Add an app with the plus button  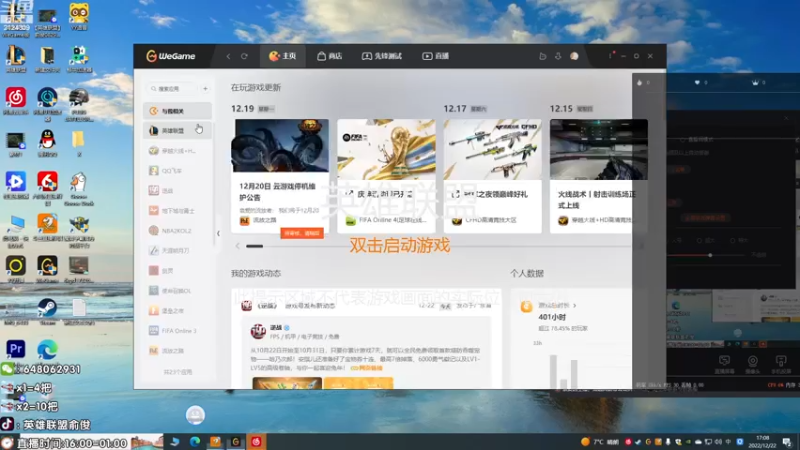tap(205, 89)
